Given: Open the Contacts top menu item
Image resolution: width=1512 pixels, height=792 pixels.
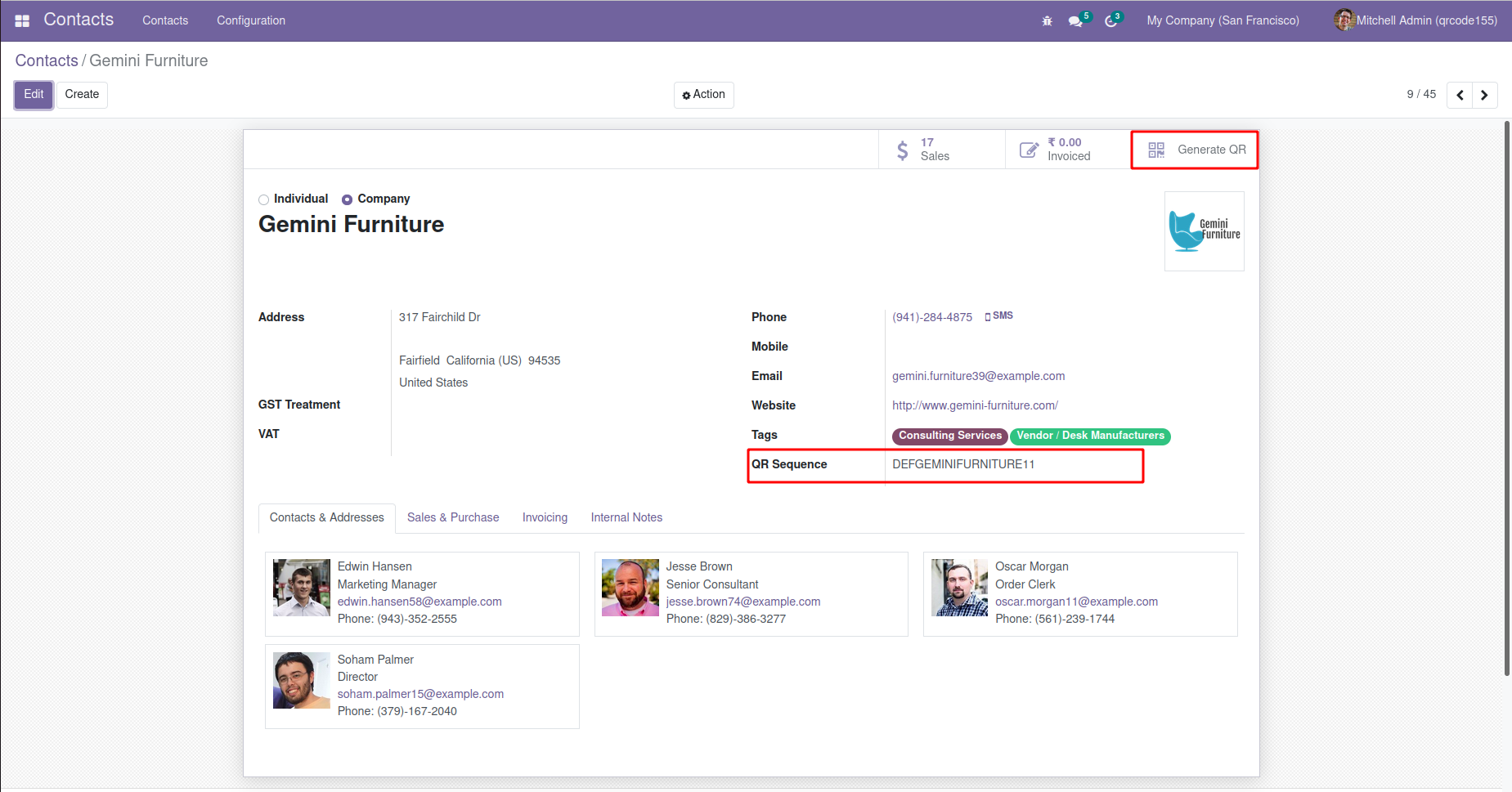Looking at the screenshot, I should (165, 20).
